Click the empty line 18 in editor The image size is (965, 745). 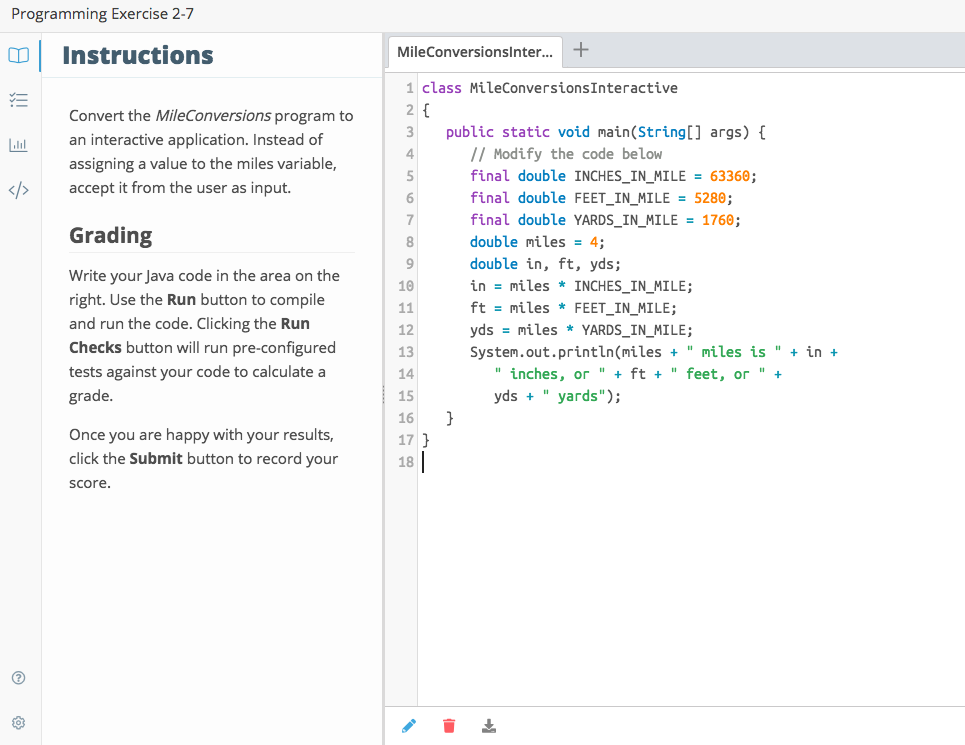[689, 462]
